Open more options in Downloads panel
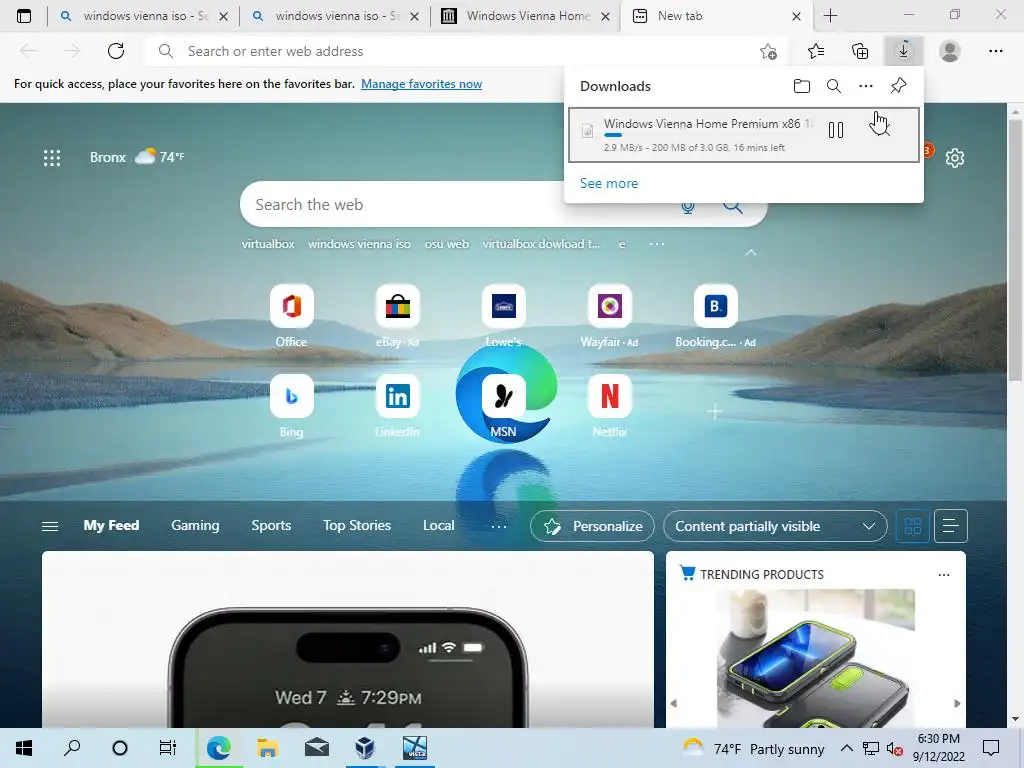 click(x=866, y=86)
